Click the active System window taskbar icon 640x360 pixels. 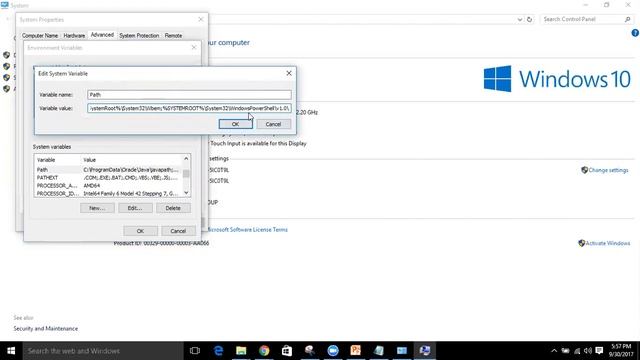coord(425,351)
